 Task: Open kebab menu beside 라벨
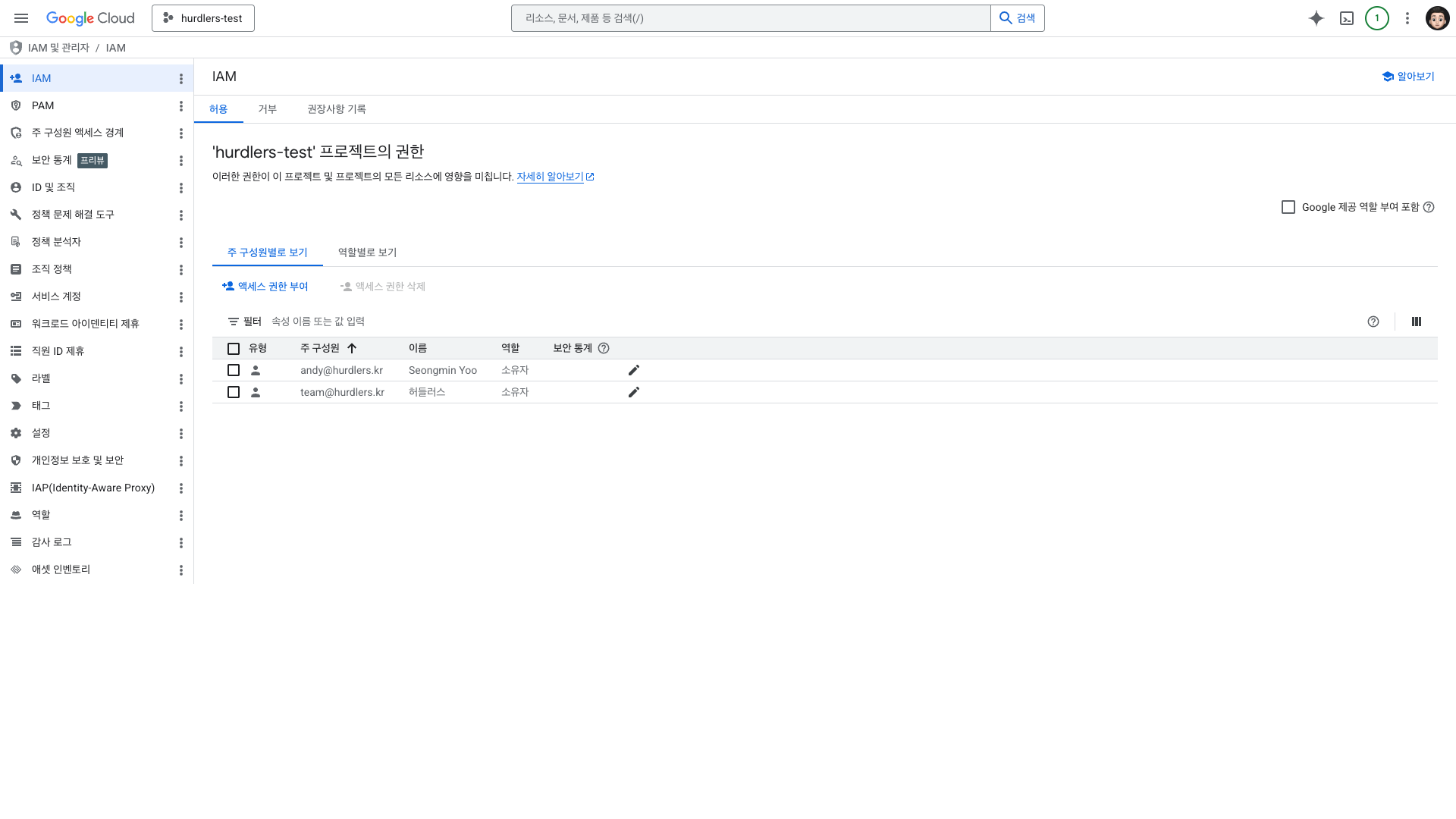[181, 379]
